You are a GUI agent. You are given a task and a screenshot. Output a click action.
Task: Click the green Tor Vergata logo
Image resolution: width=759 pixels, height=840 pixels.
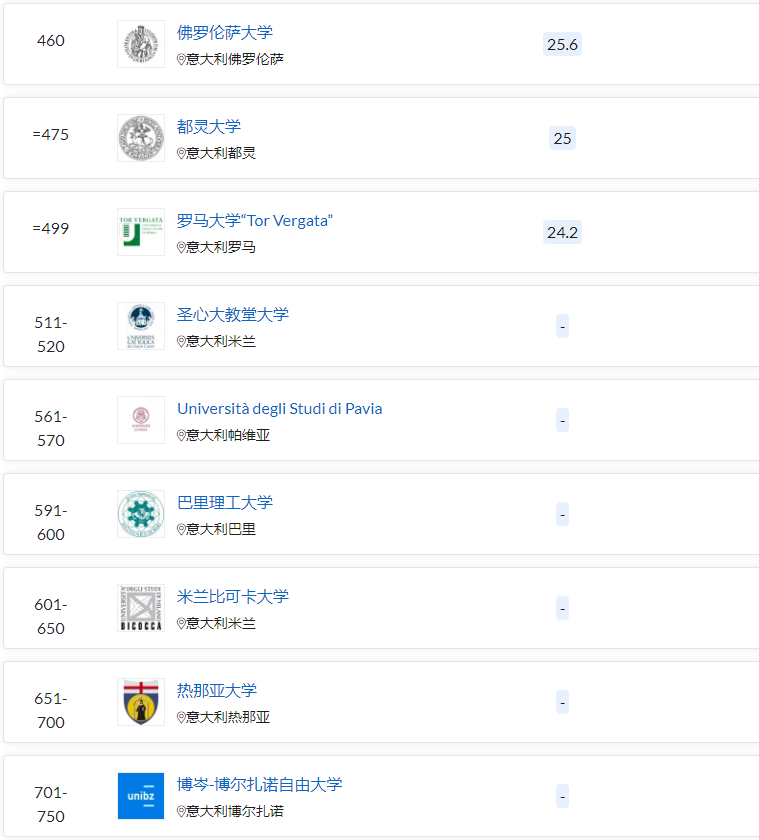[x=141, y=232]
